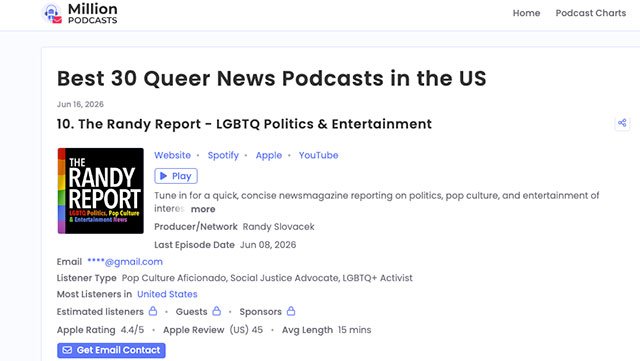This screenshot has width=640, height=361.
Task: Open the YouTube link
Action: pyautogui.click(x=318, y=155)
